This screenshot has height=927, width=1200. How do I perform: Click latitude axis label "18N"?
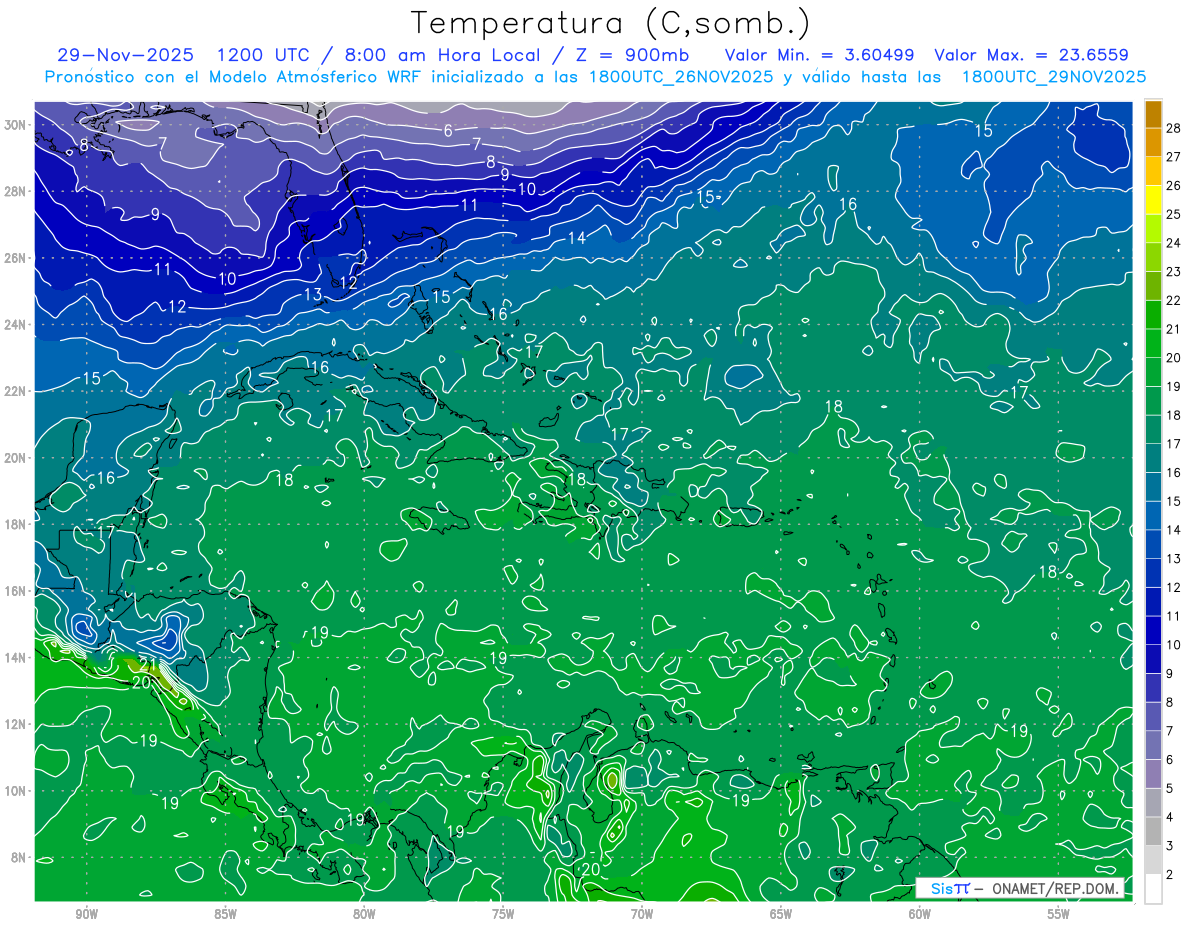click(x=16, y=524)
